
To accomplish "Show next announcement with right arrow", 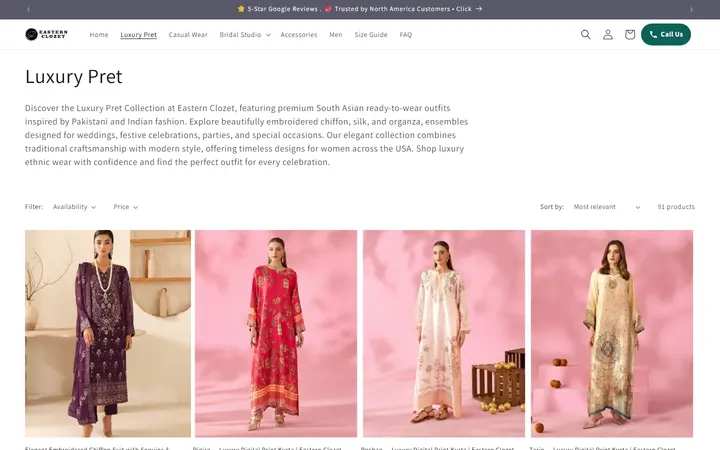I will 691,9.
